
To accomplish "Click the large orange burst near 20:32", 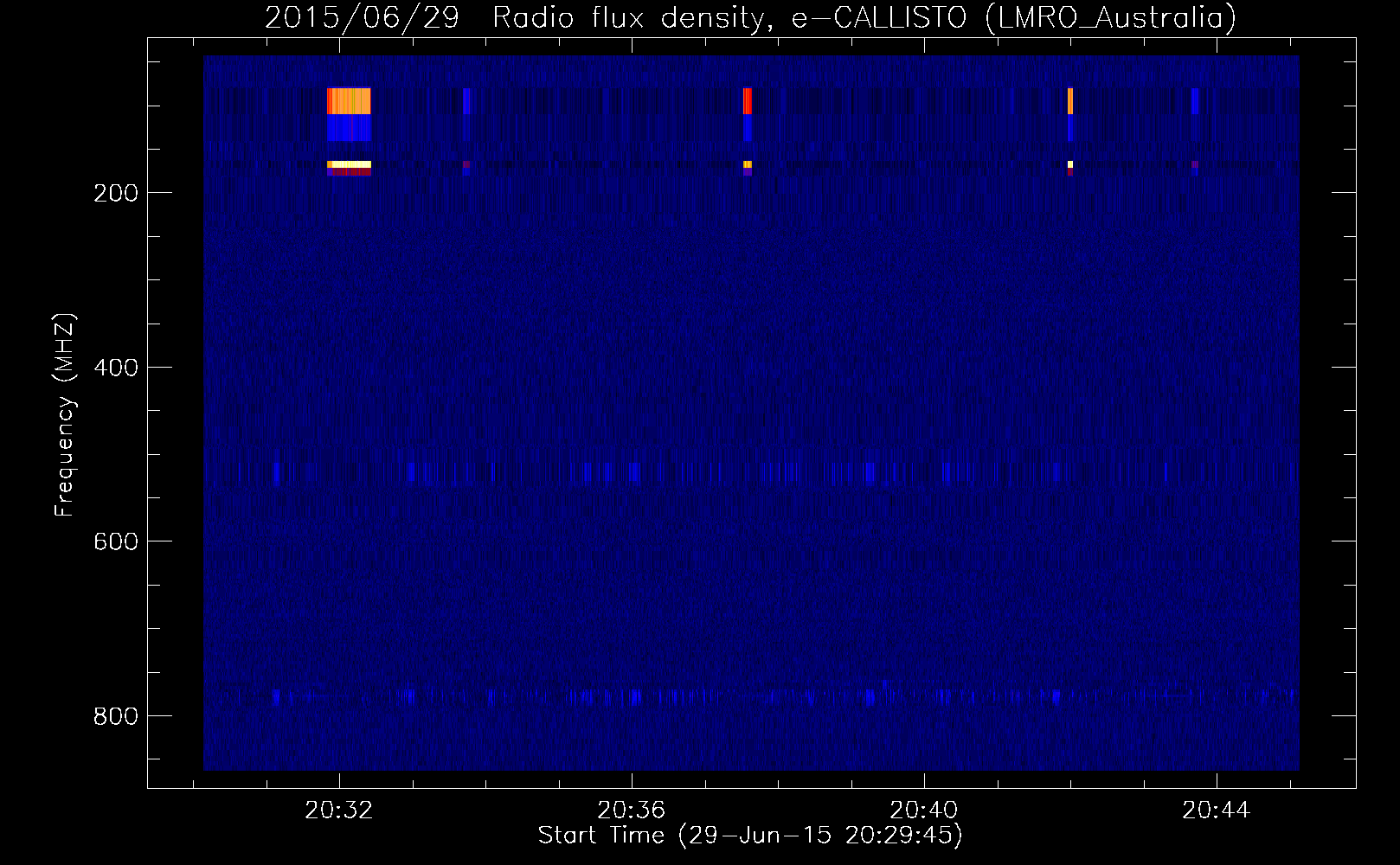I will [349, 101].
